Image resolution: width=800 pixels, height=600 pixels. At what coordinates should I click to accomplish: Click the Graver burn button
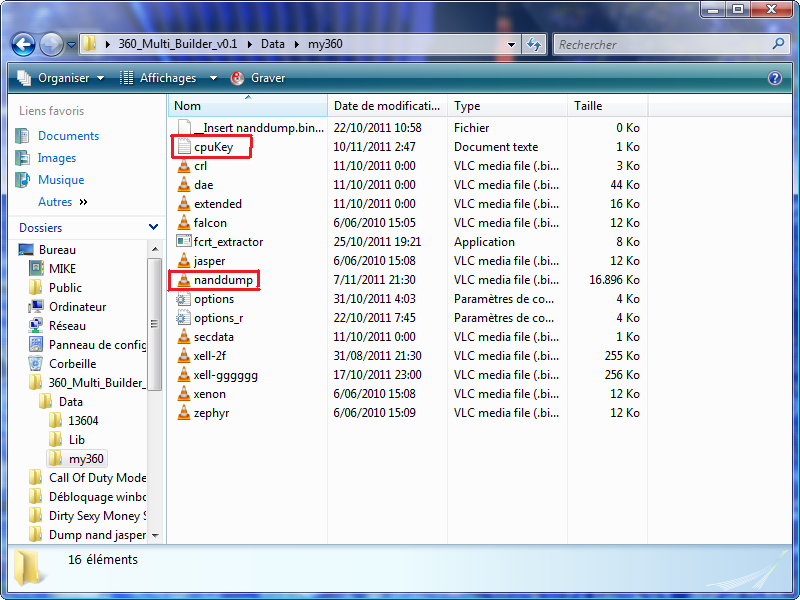click(x=258, y=78)
